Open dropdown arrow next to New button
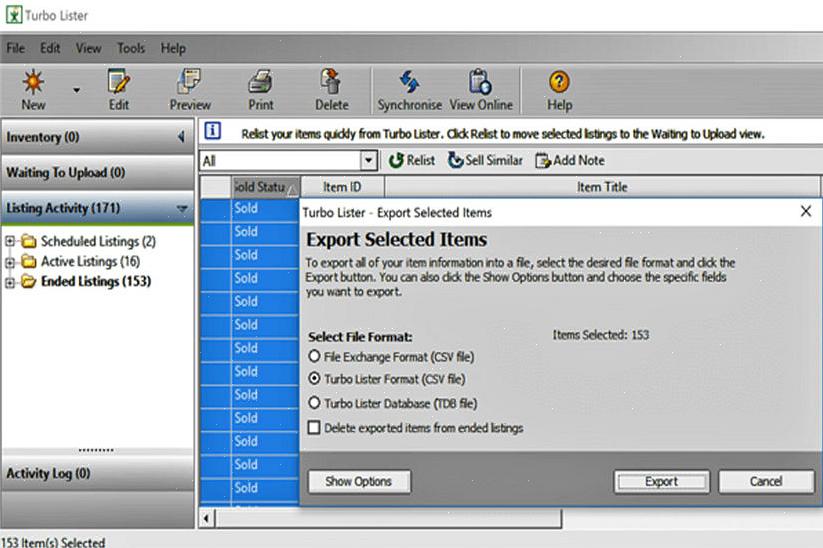823x548 pixels. click(76, 90)
